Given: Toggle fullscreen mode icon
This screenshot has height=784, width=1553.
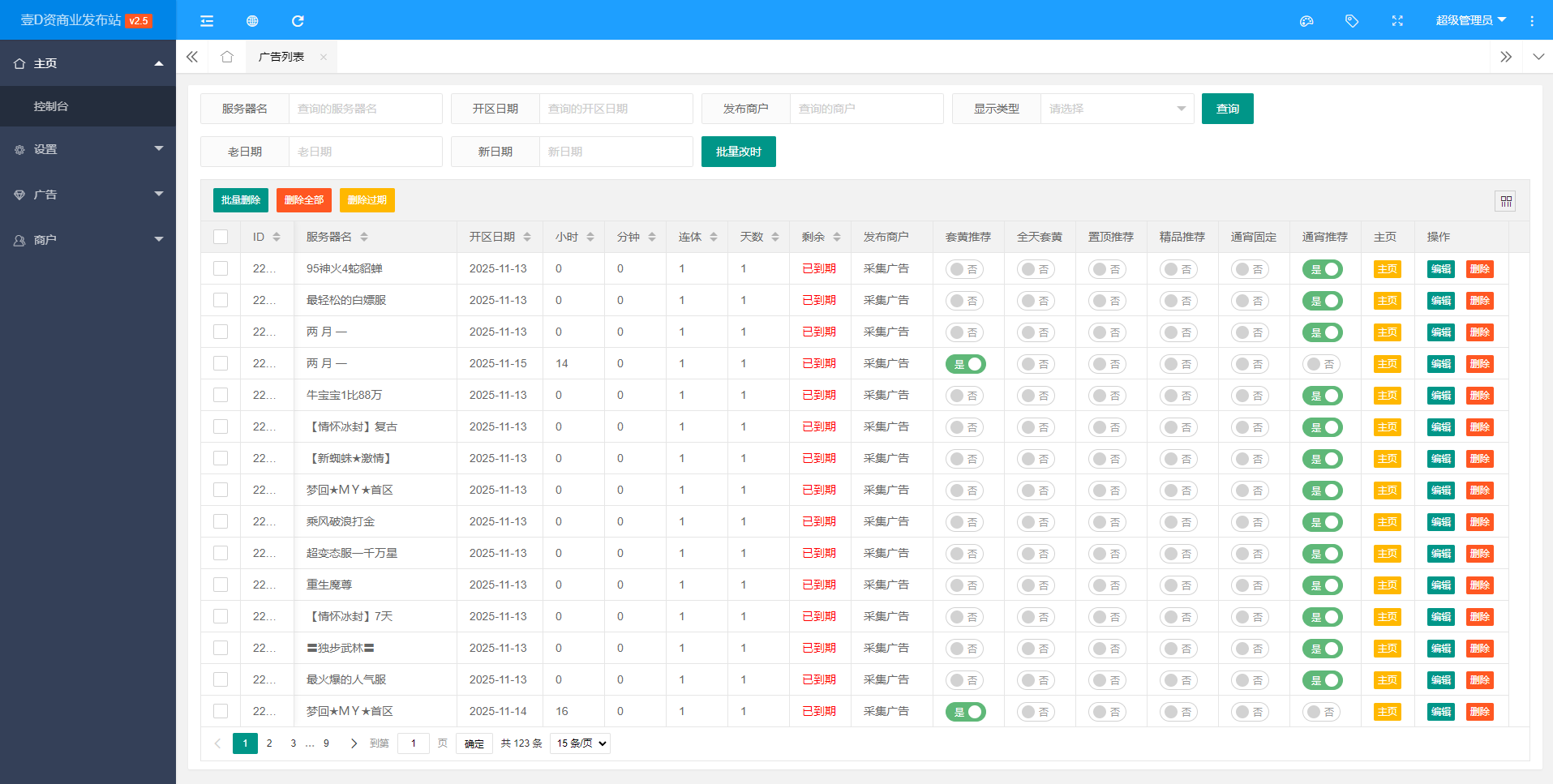Looking at the screenshot, I should 1397,21.
